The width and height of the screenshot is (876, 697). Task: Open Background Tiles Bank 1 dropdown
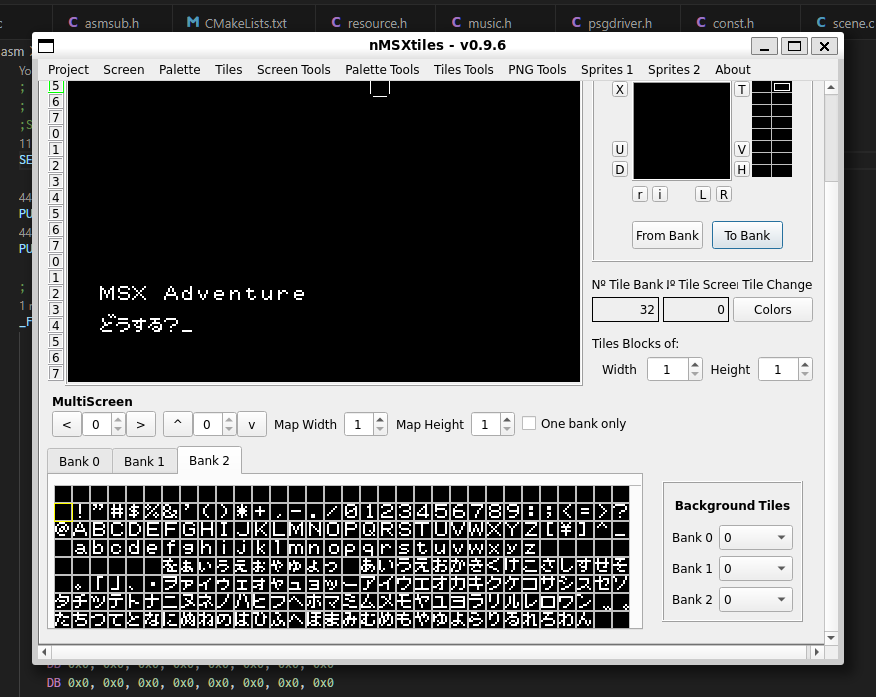coord(755,569)
